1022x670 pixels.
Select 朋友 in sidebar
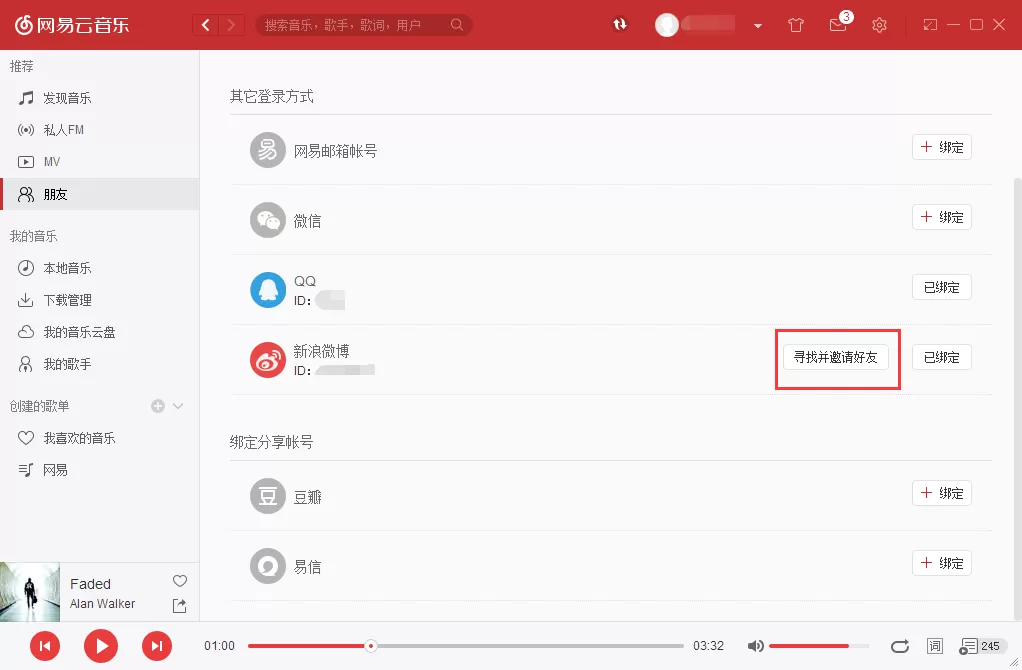pos(100,194)
